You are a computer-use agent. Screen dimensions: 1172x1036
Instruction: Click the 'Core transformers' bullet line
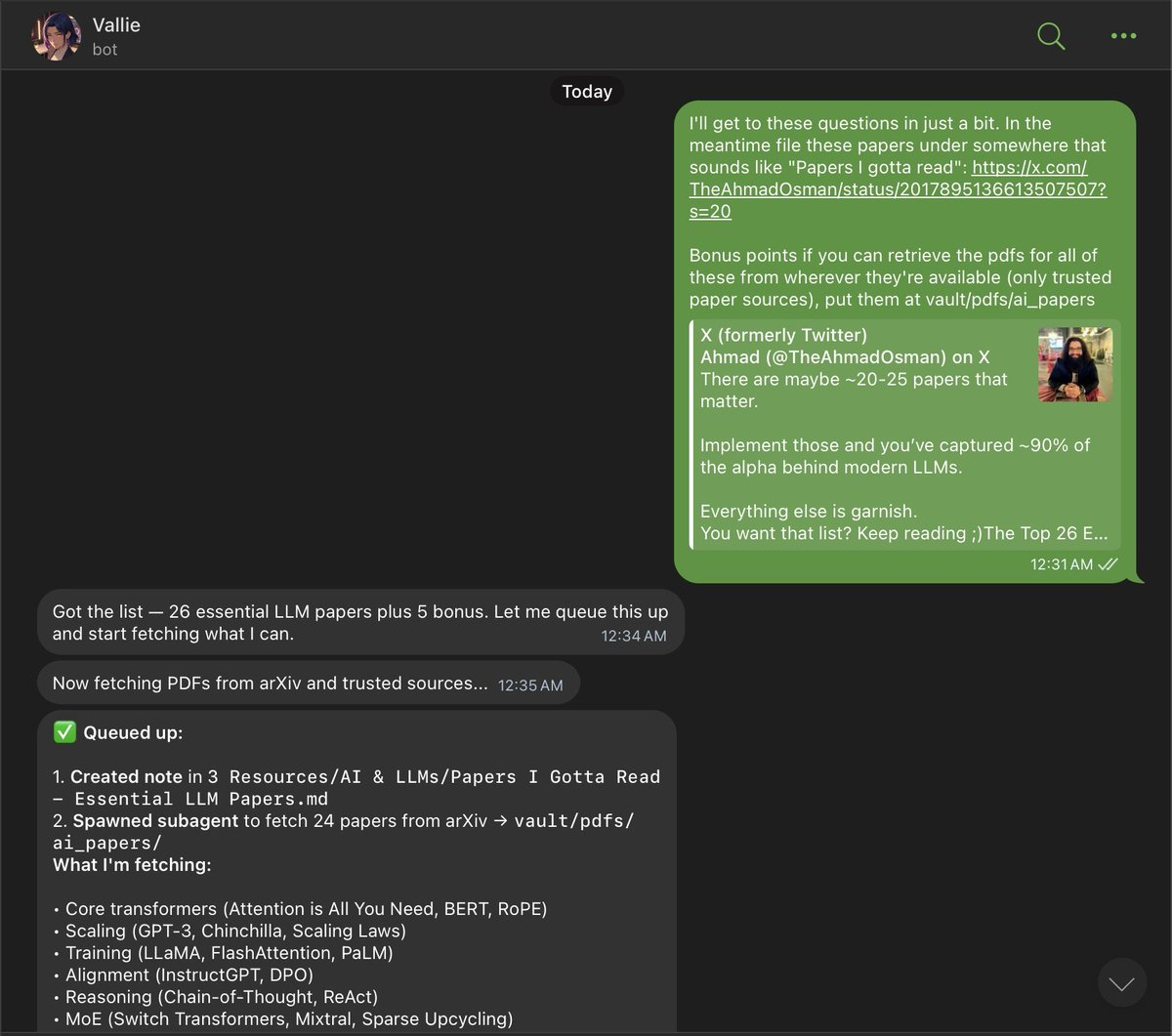[300, 909]
